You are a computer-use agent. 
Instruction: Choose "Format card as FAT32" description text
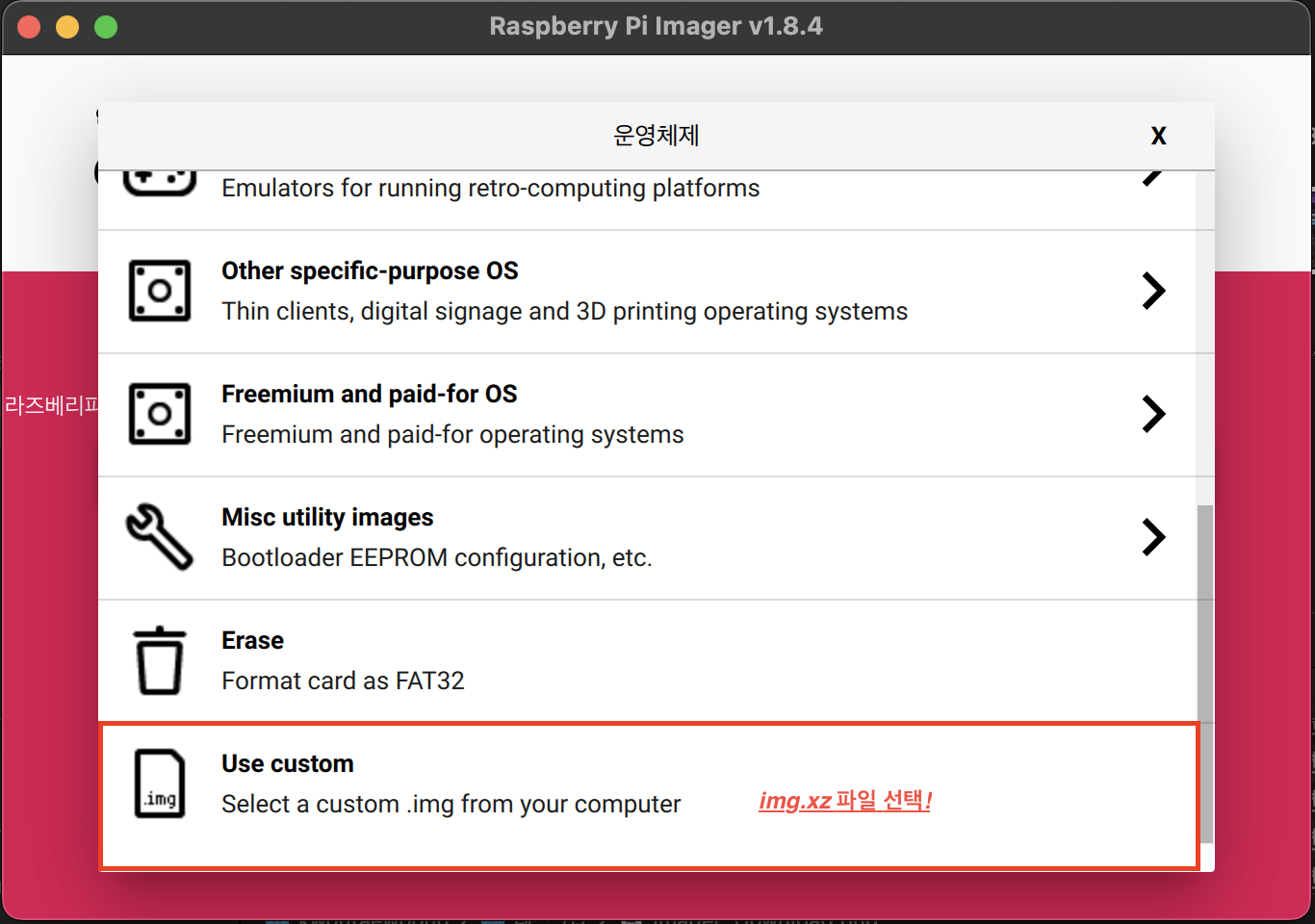[x=343, y=681]
